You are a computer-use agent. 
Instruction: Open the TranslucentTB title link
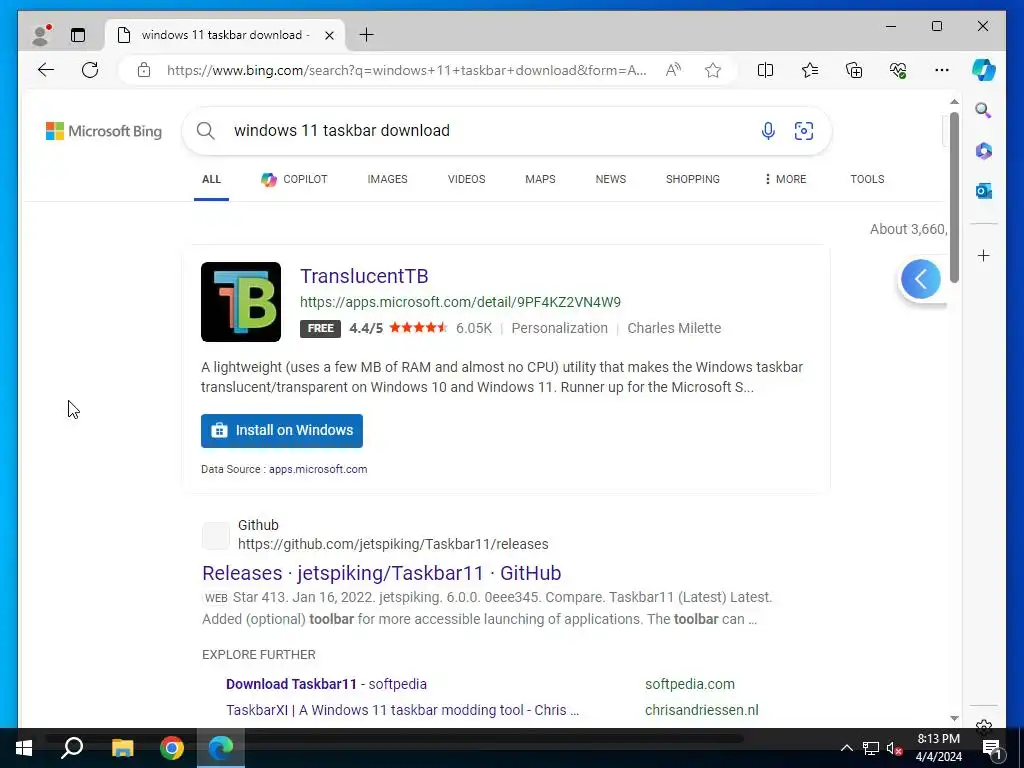click(x=364, y=276)
